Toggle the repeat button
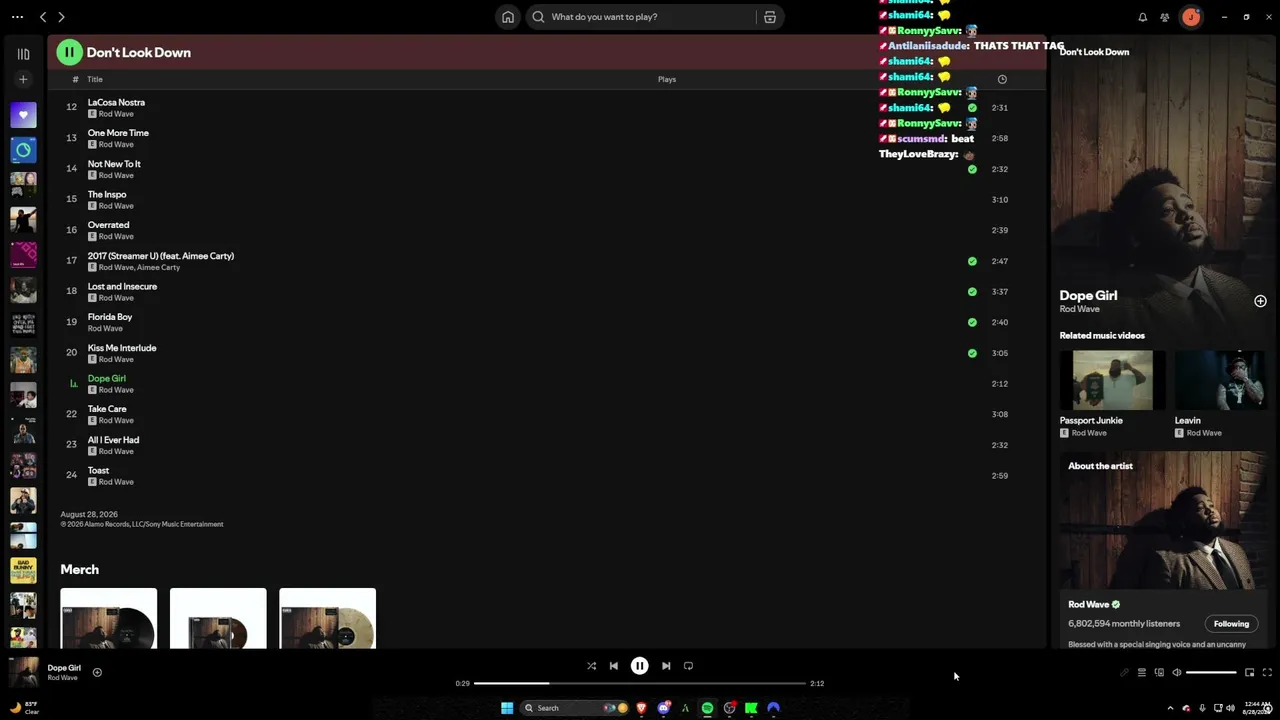 point(688,666)
